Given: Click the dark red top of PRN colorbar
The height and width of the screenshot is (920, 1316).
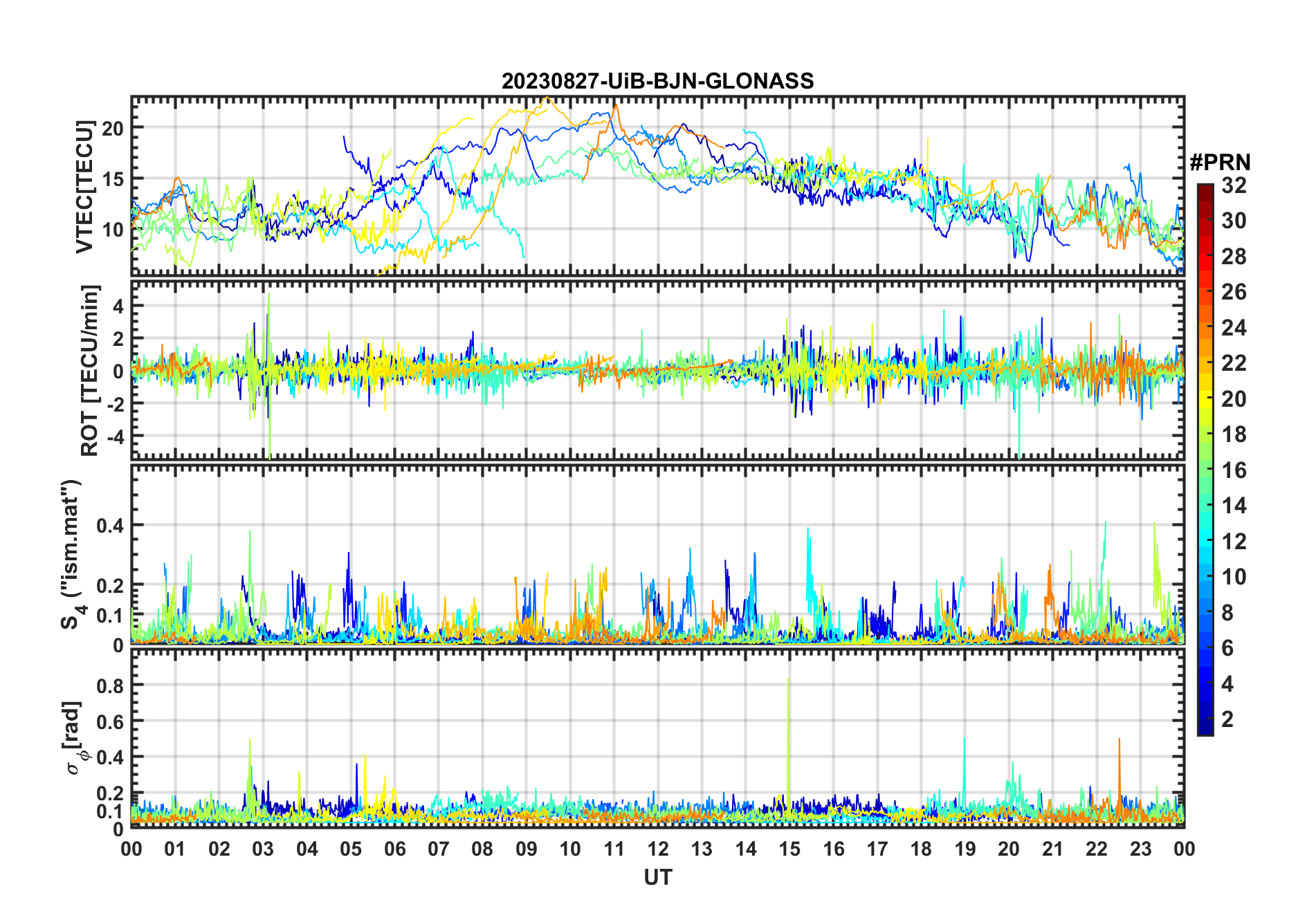Looking at the screenshot, I should point(1205,188).
